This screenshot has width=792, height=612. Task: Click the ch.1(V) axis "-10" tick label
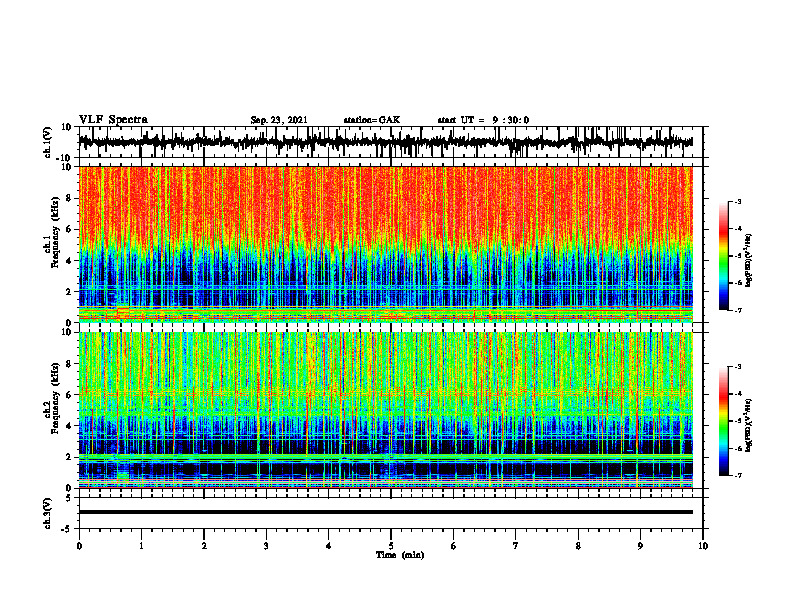65,158
